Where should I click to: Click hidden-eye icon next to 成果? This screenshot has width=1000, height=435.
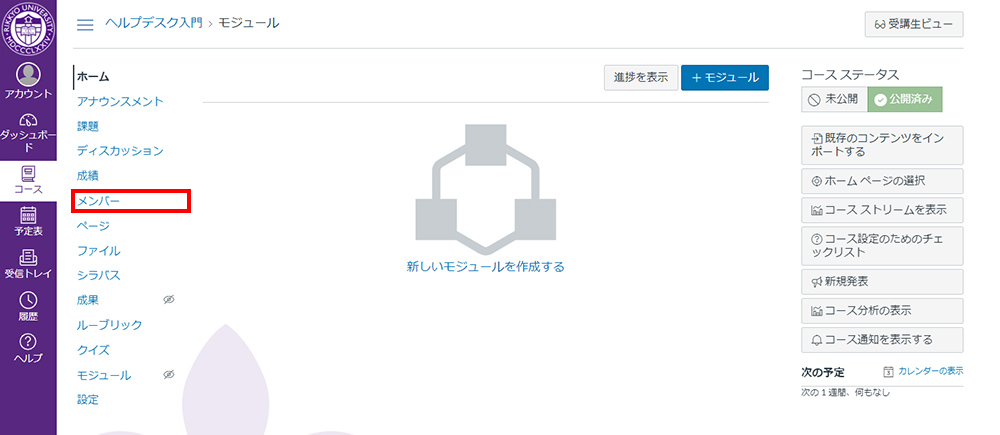(x=169, y=300)
